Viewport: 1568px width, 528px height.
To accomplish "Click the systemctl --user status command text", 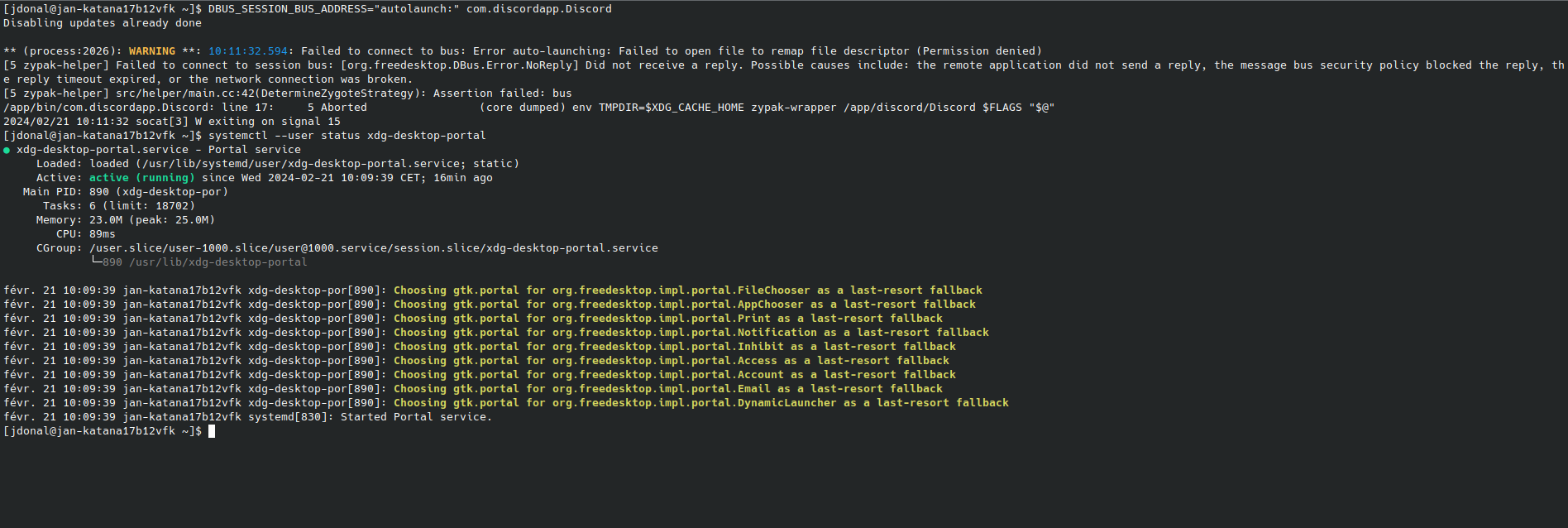I will pos(347,136).
